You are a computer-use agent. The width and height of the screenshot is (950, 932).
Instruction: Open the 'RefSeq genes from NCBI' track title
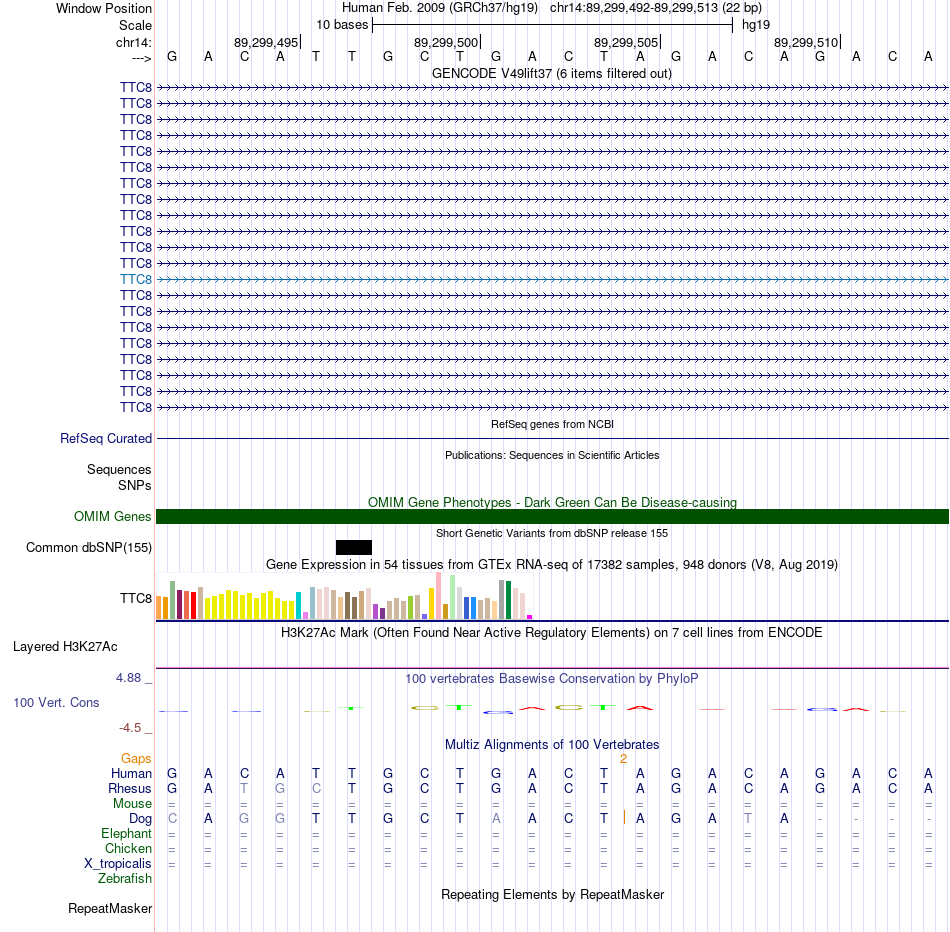click(x=552, y=424)
